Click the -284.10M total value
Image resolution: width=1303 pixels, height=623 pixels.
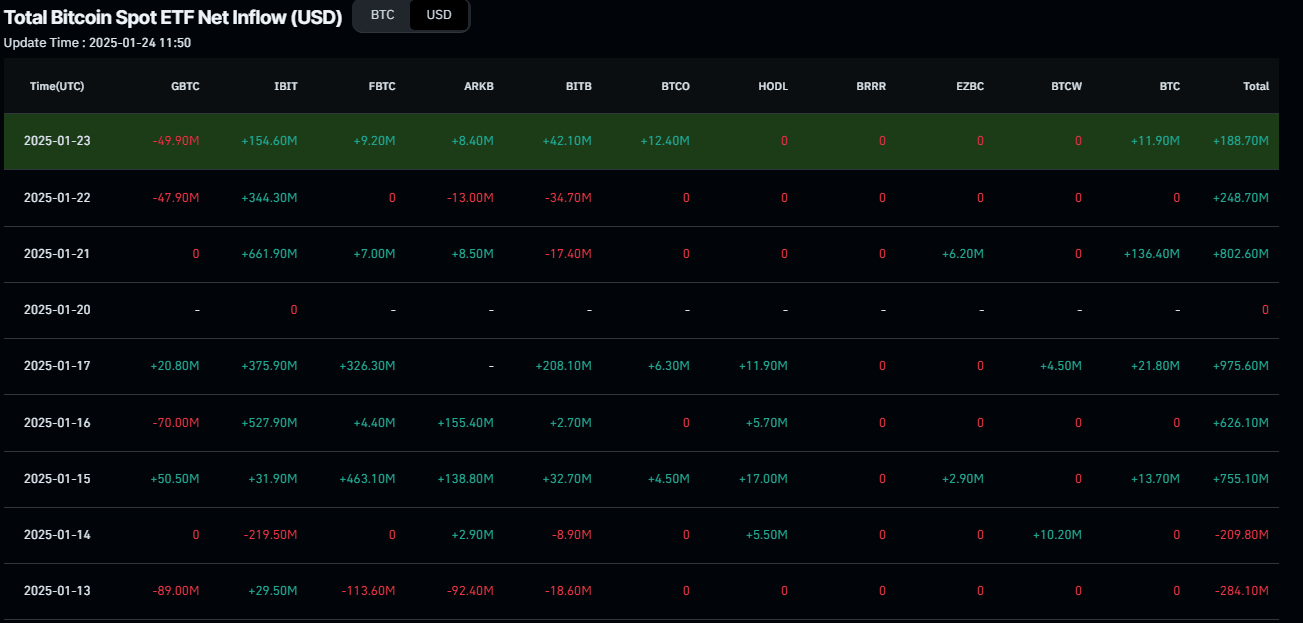click(x=1241, y=591)
